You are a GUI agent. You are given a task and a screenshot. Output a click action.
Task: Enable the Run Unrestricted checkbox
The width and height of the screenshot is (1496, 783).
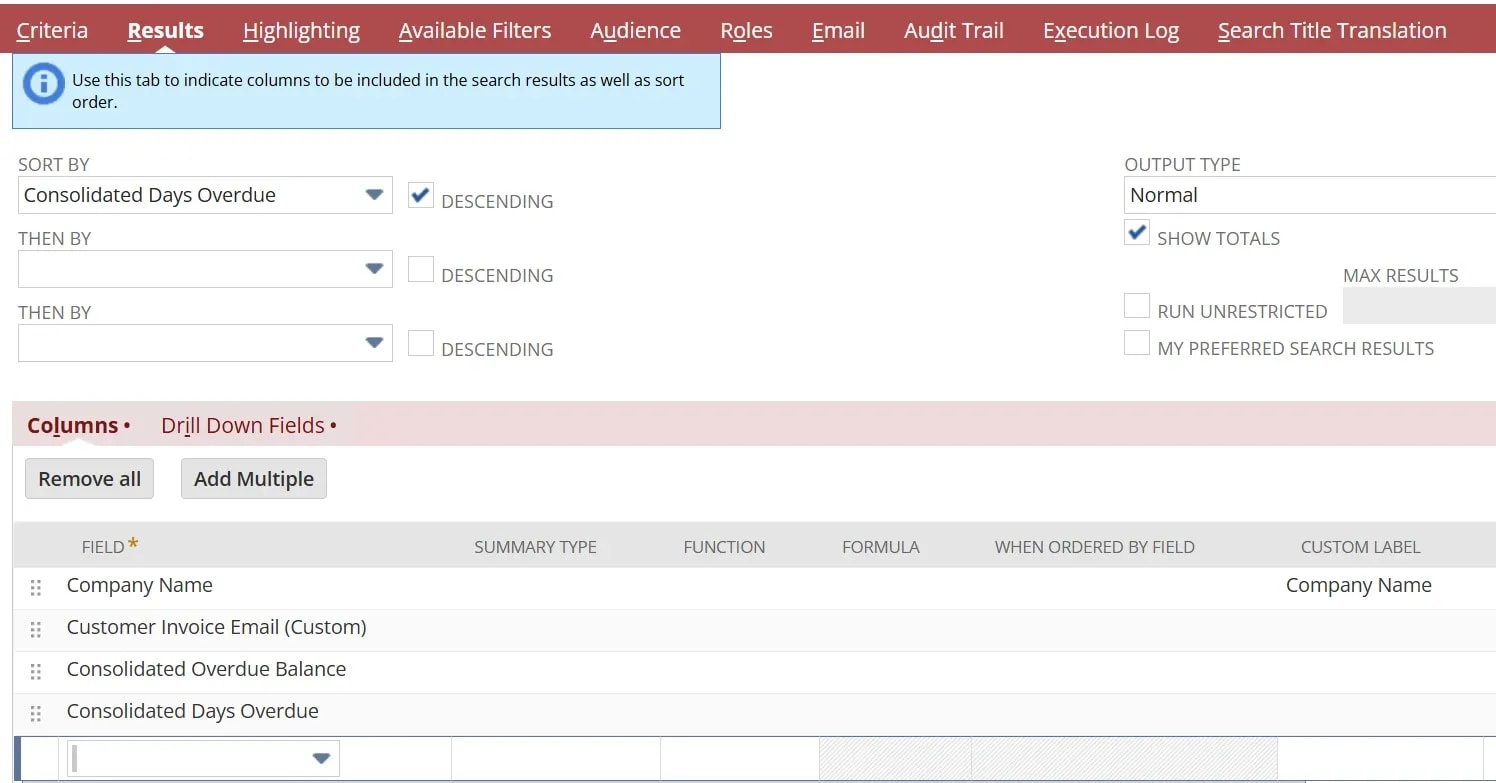[1137, 305]
